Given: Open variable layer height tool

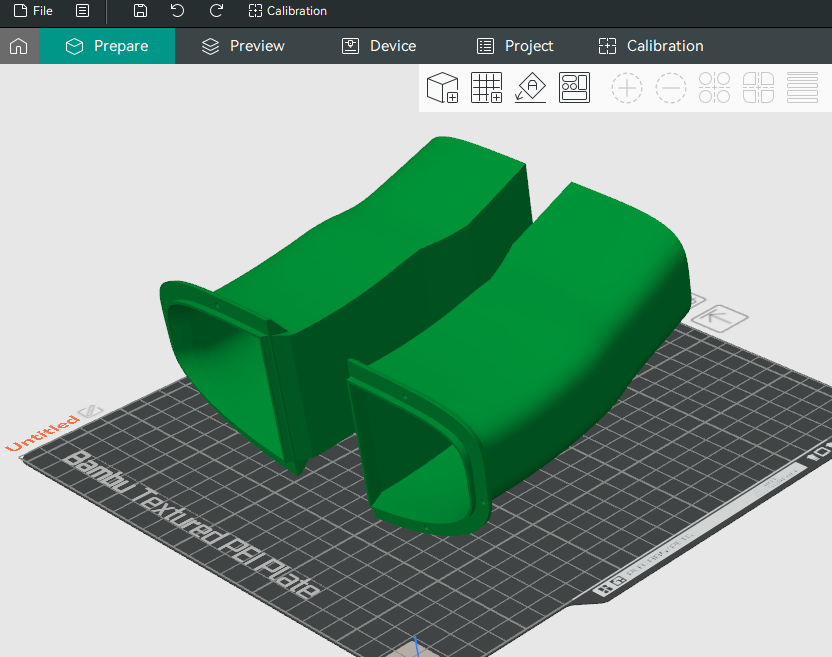Looking at the screenshot, I should pyautogui.click(x=802, y=88).
